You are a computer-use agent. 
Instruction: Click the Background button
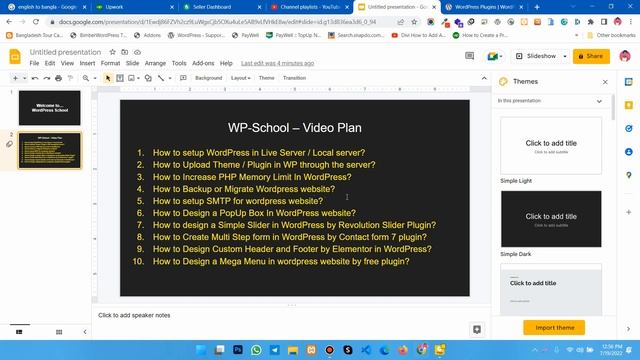coord(209,78)
